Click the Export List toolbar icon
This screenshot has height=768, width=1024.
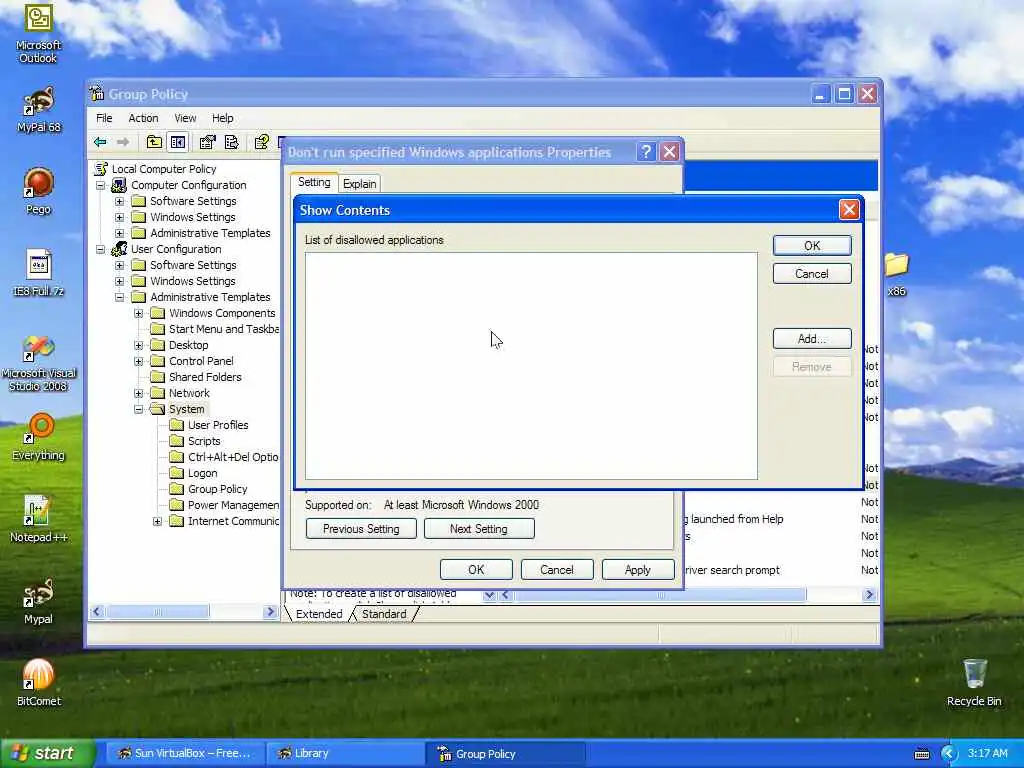pyautogui.click(x=231, y=142)
